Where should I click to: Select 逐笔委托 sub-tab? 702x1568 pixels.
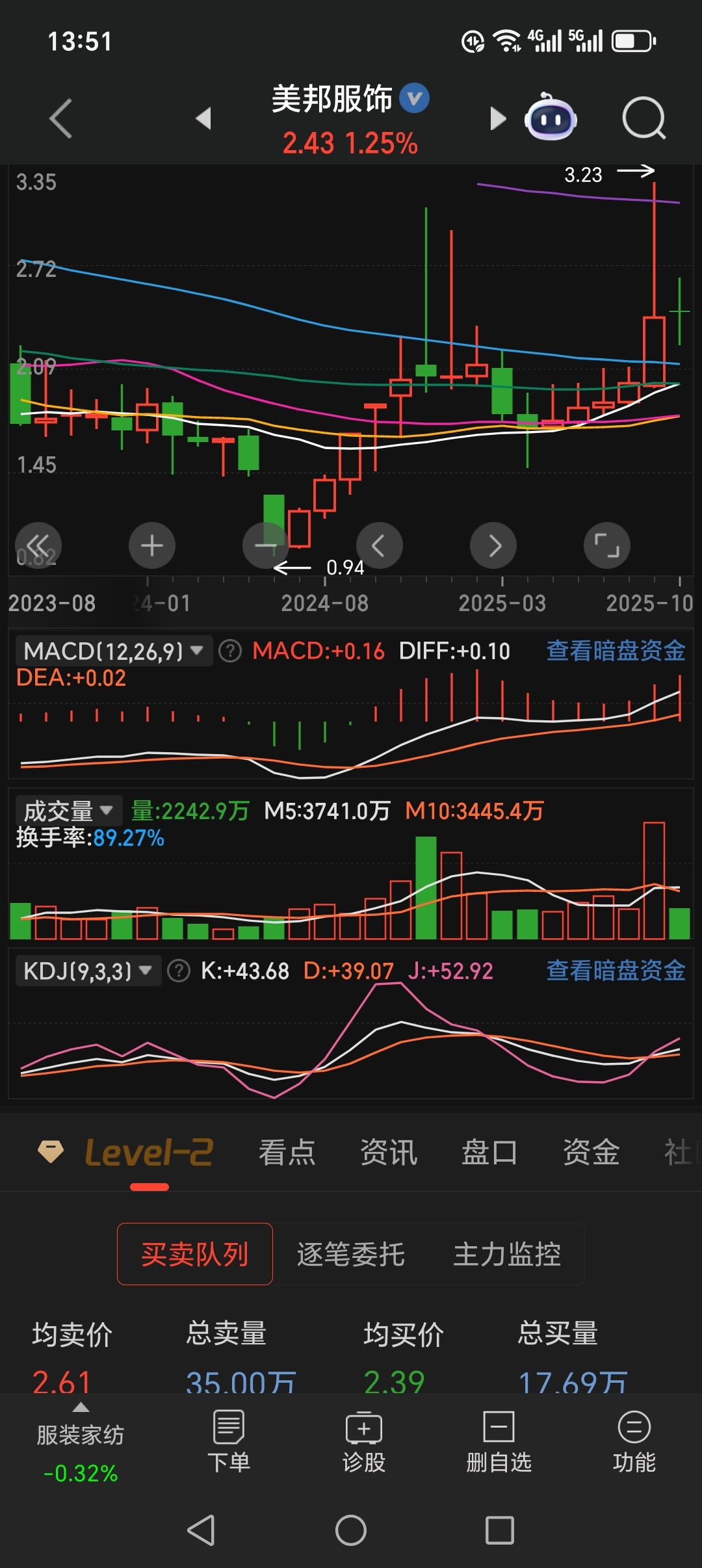tap(351, 1254)
